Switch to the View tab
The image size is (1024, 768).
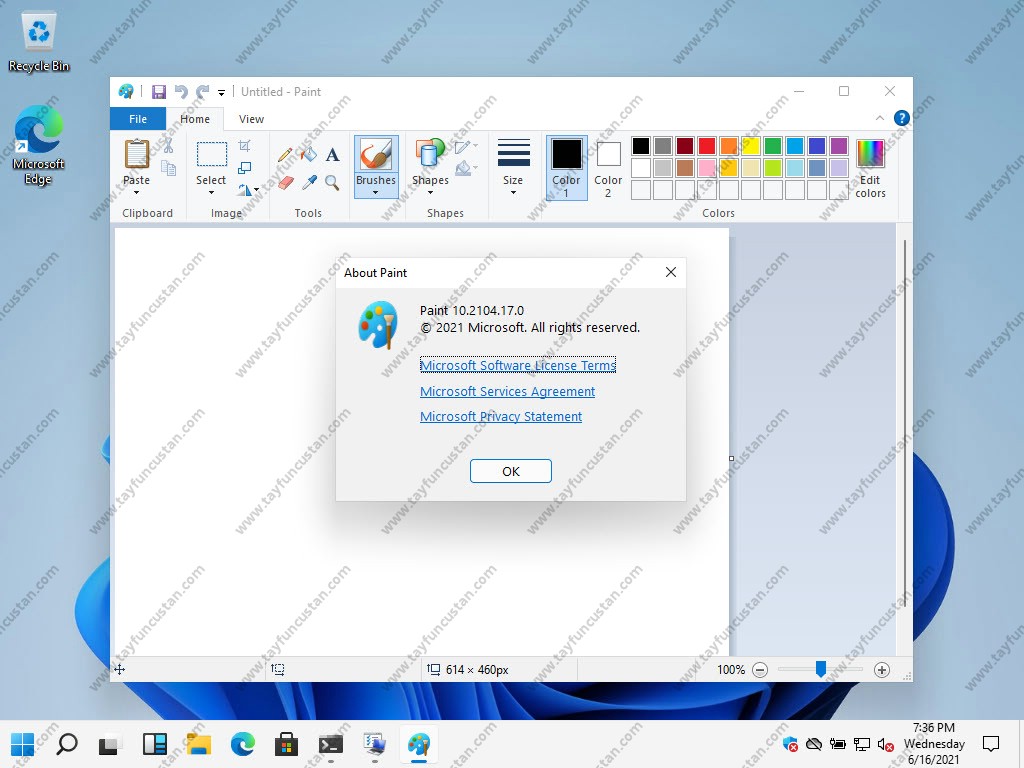[x=251, y=119]
